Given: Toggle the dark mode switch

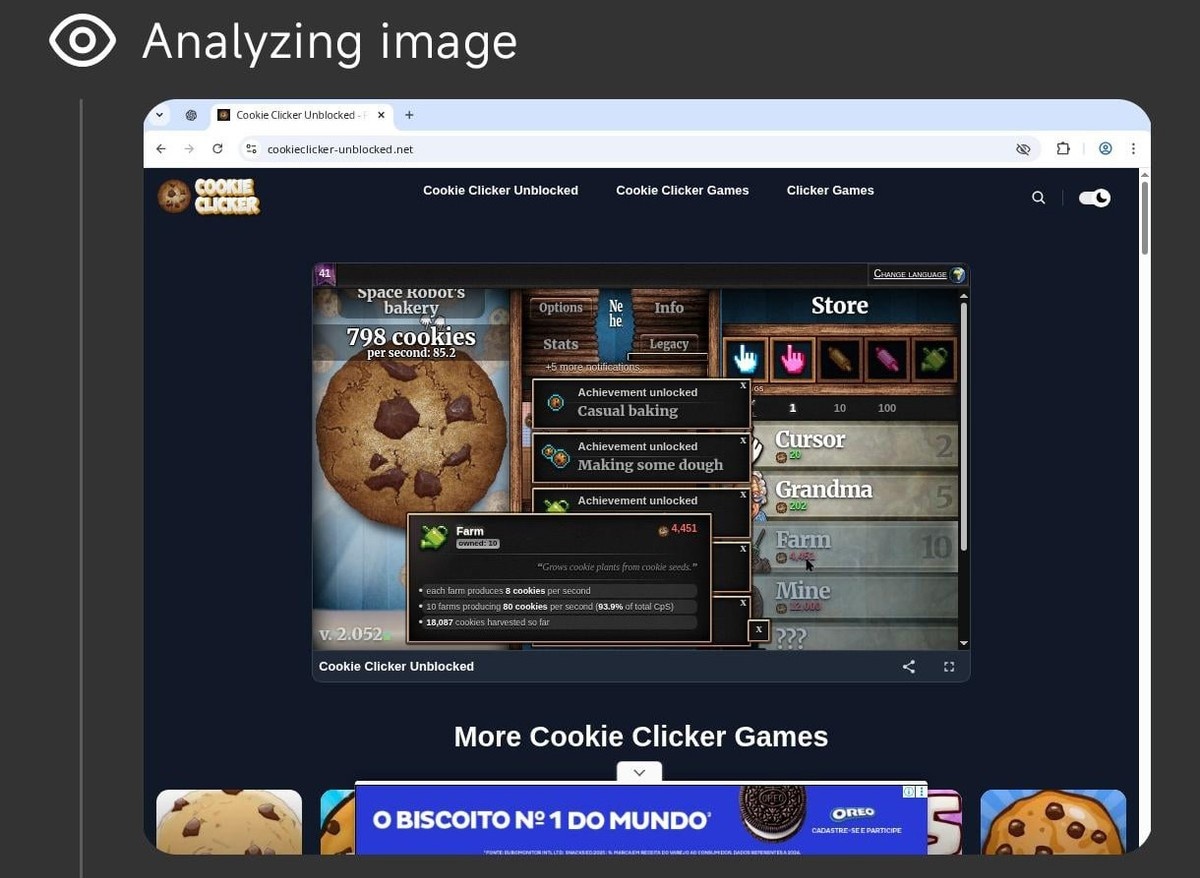Looking at the screenshot, I should click(1094, 198).
